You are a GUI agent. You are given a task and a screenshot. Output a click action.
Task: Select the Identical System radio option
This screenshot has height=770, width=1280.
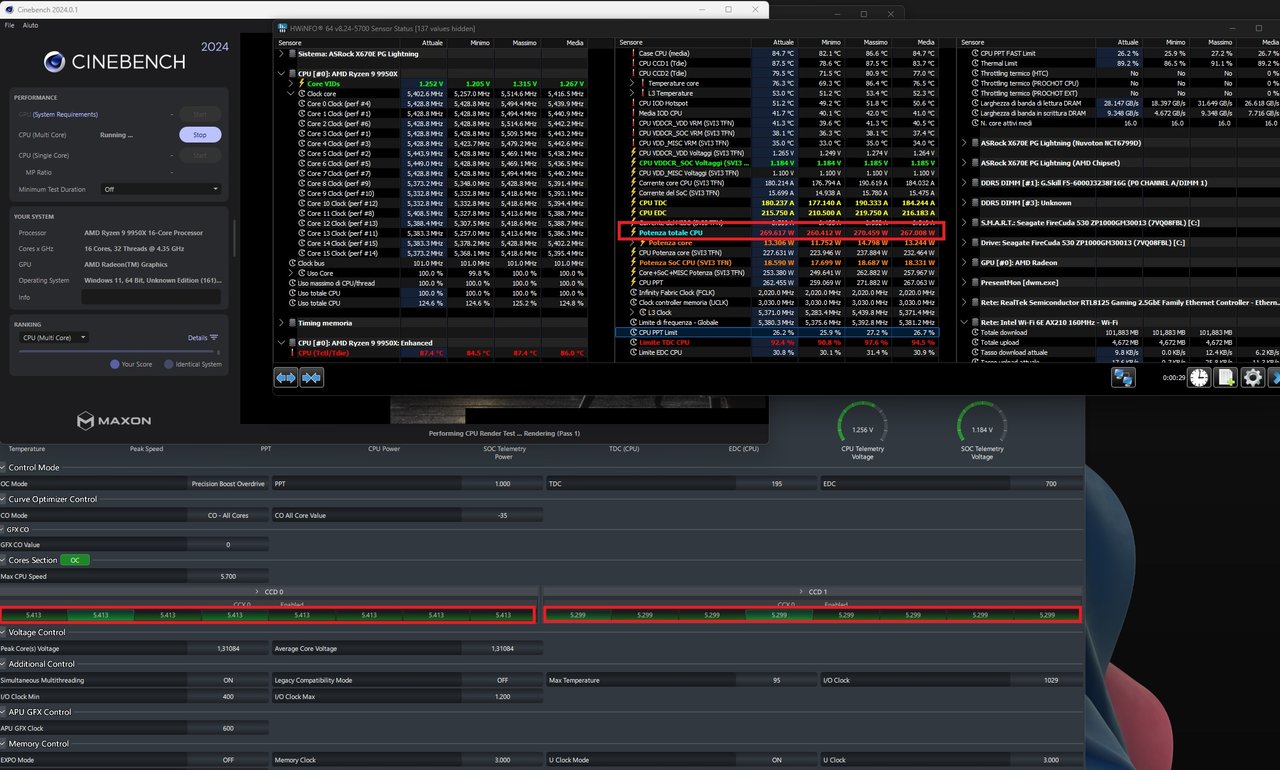pyautogui.click(x=168, y=364)
